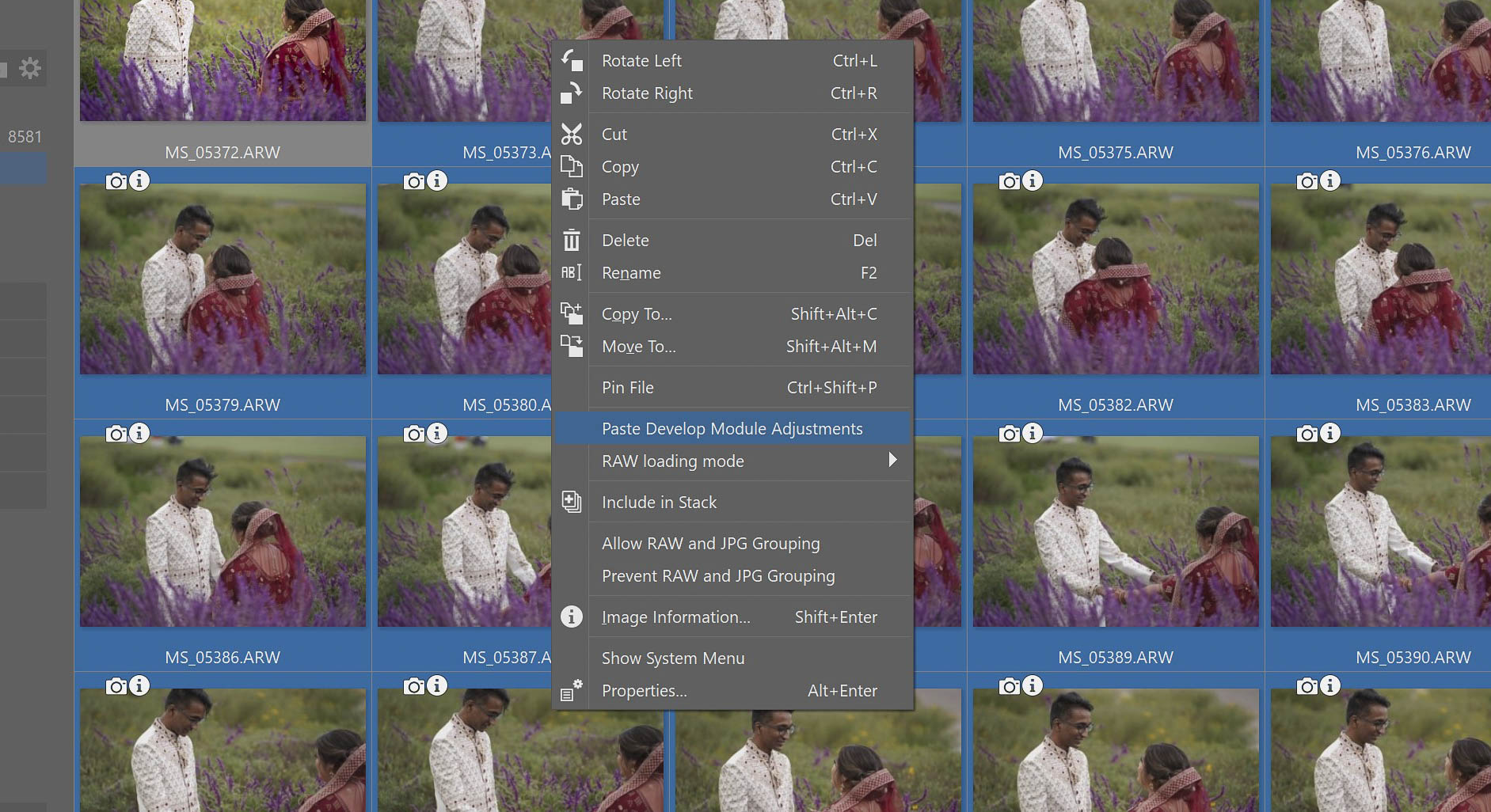Open Show System Menu entry
1491x812 pixels.
(672, 658)
